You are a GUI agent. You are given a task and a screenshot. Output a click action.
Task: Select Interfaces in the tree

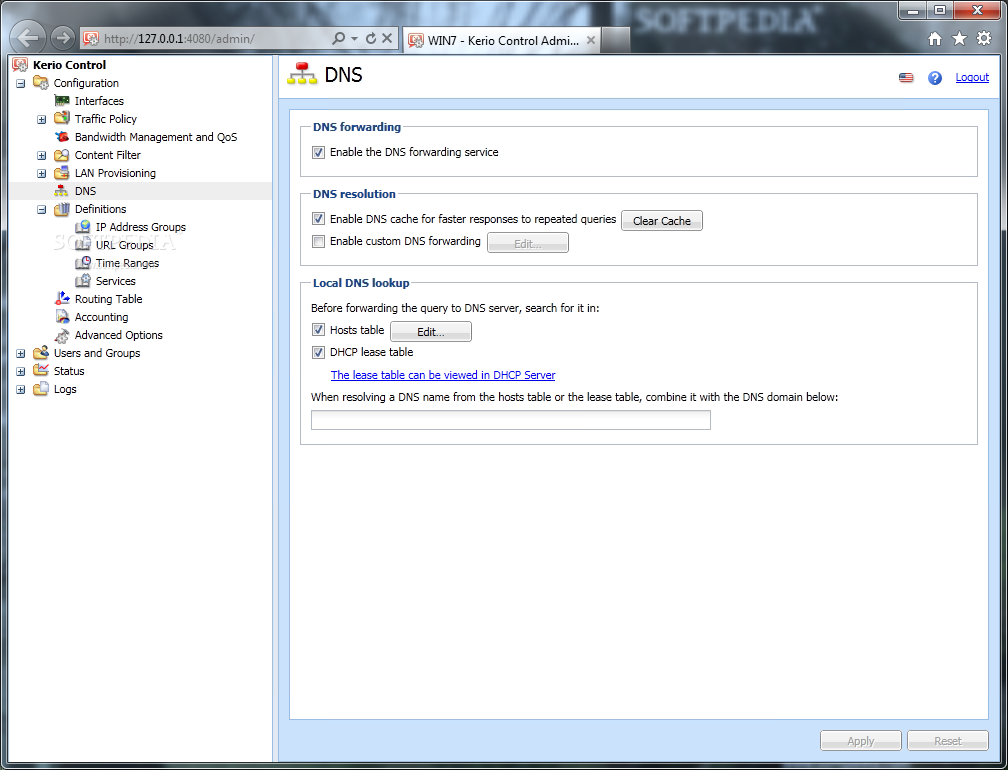99,101
